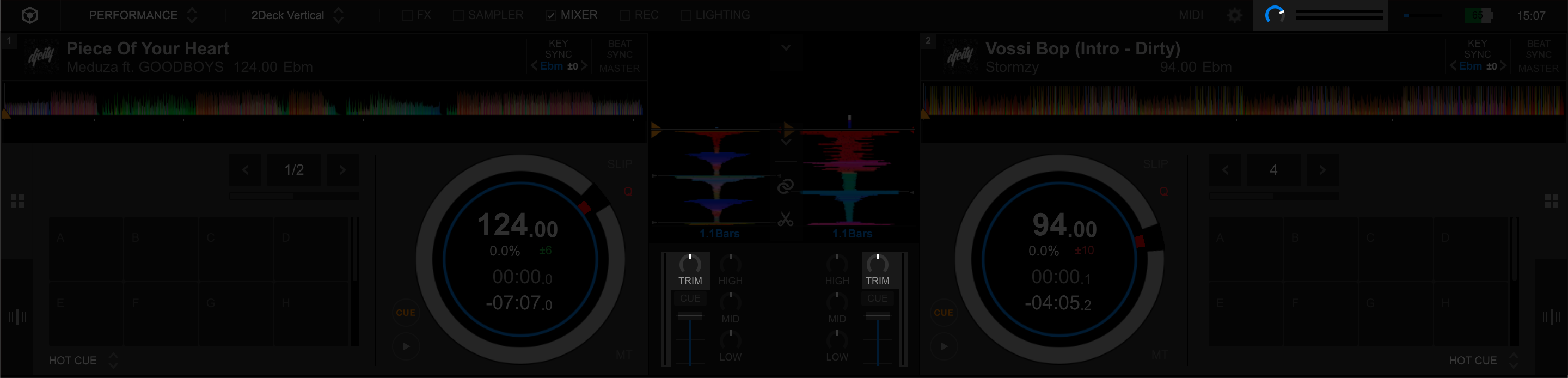Click deck 1 channel fader in mixer

pos(690,316)
